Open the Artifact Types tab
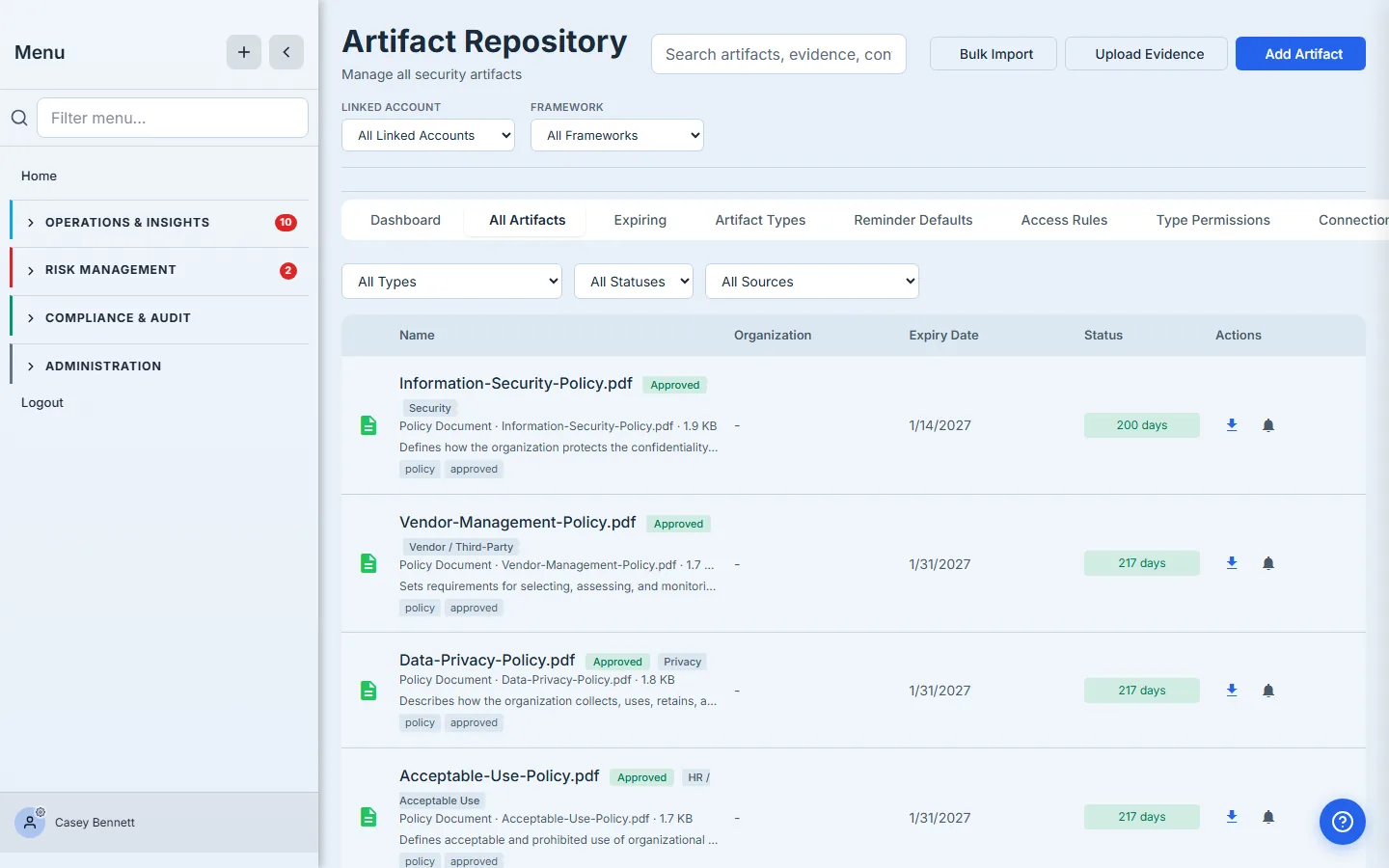This screenshot has width=1389, height=868. tap(760, 220)
